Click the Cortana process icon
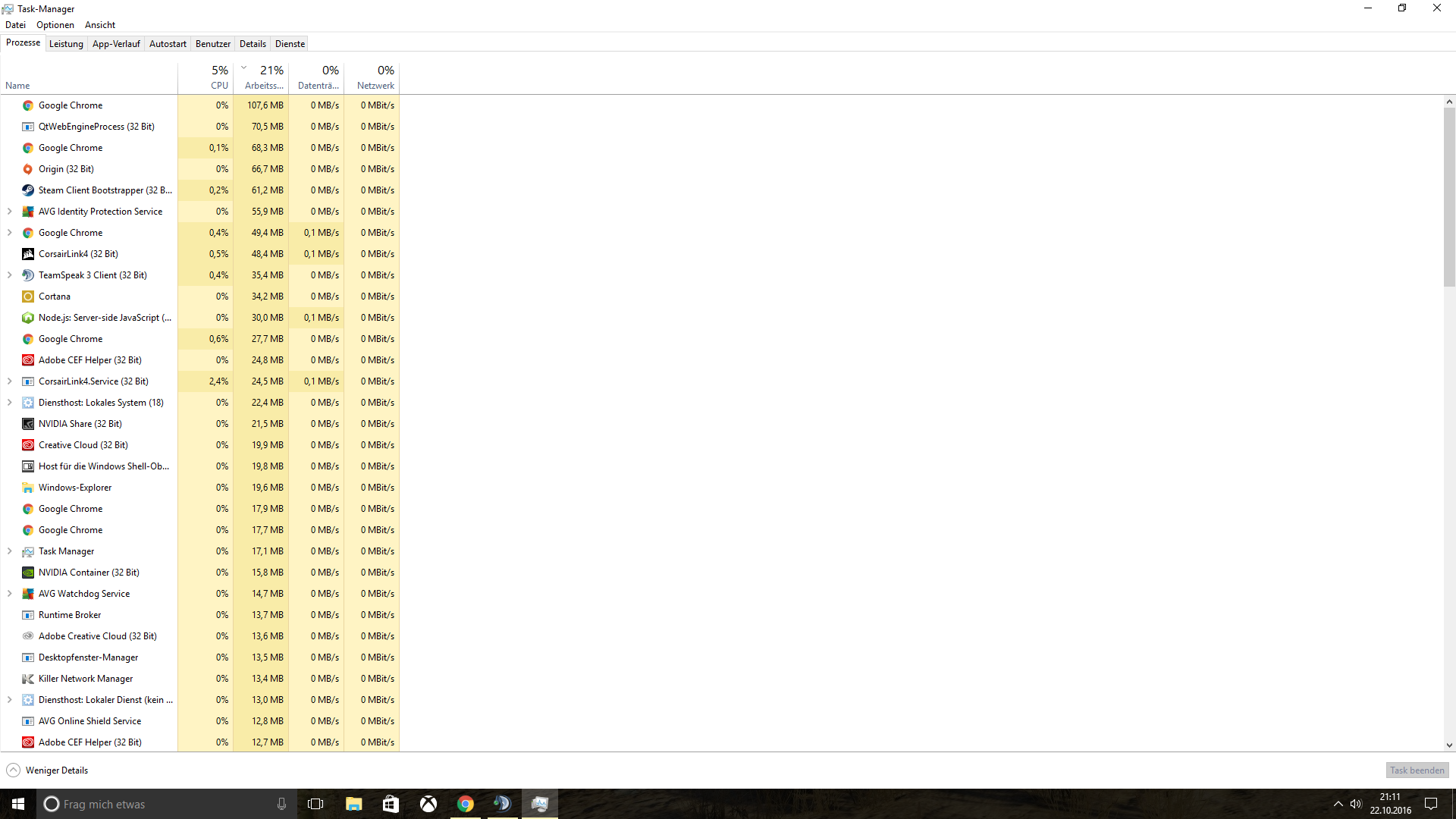The width and height of the screenshot is (1456, 819). (28, 297)
